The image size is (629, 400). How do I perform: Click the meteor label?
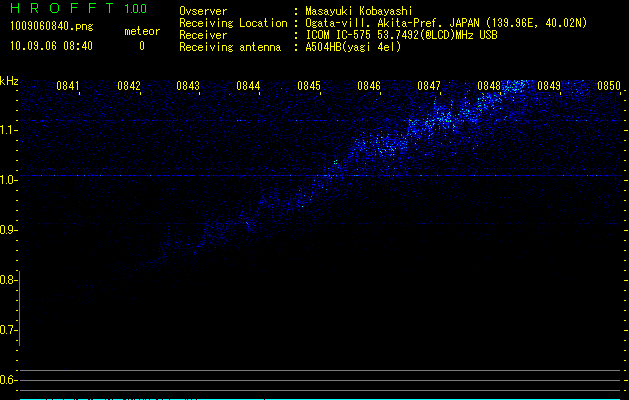coord(142,31)
